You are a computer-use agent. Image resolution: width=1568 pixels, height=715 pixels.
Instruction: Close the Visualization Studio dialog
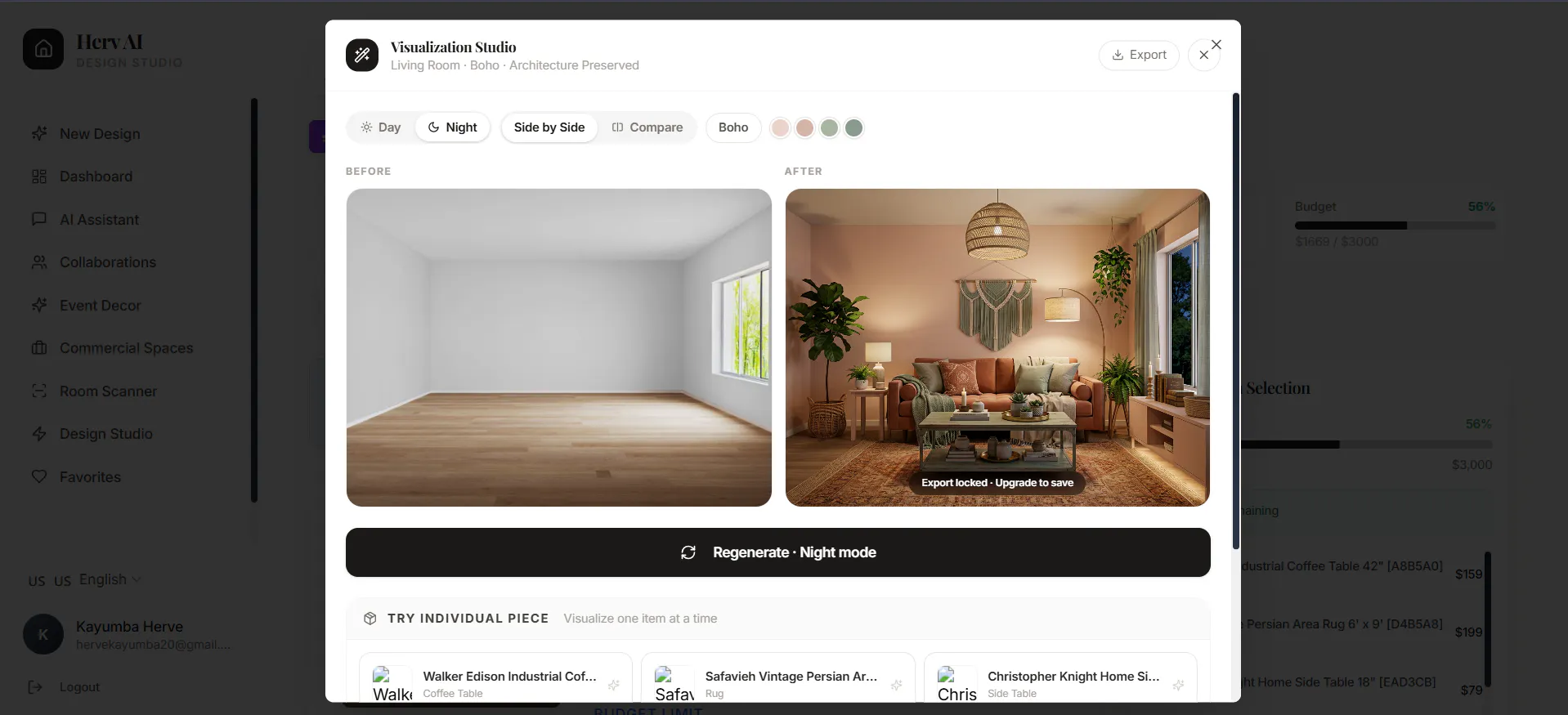[1203, 55]
